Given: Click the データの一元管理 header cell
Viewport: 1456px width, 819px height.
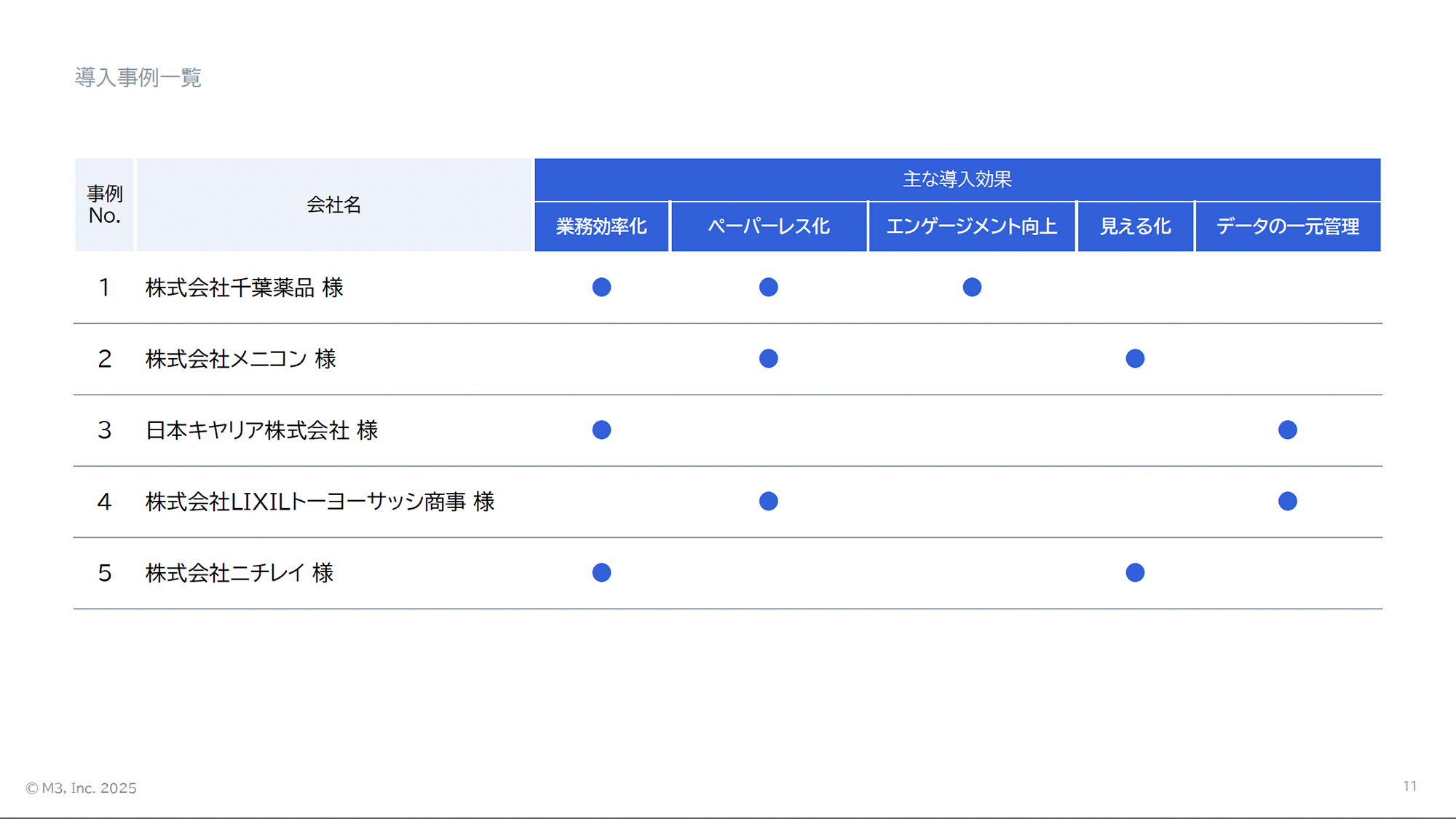Looking at the screenshot, I should (1287, 226).
